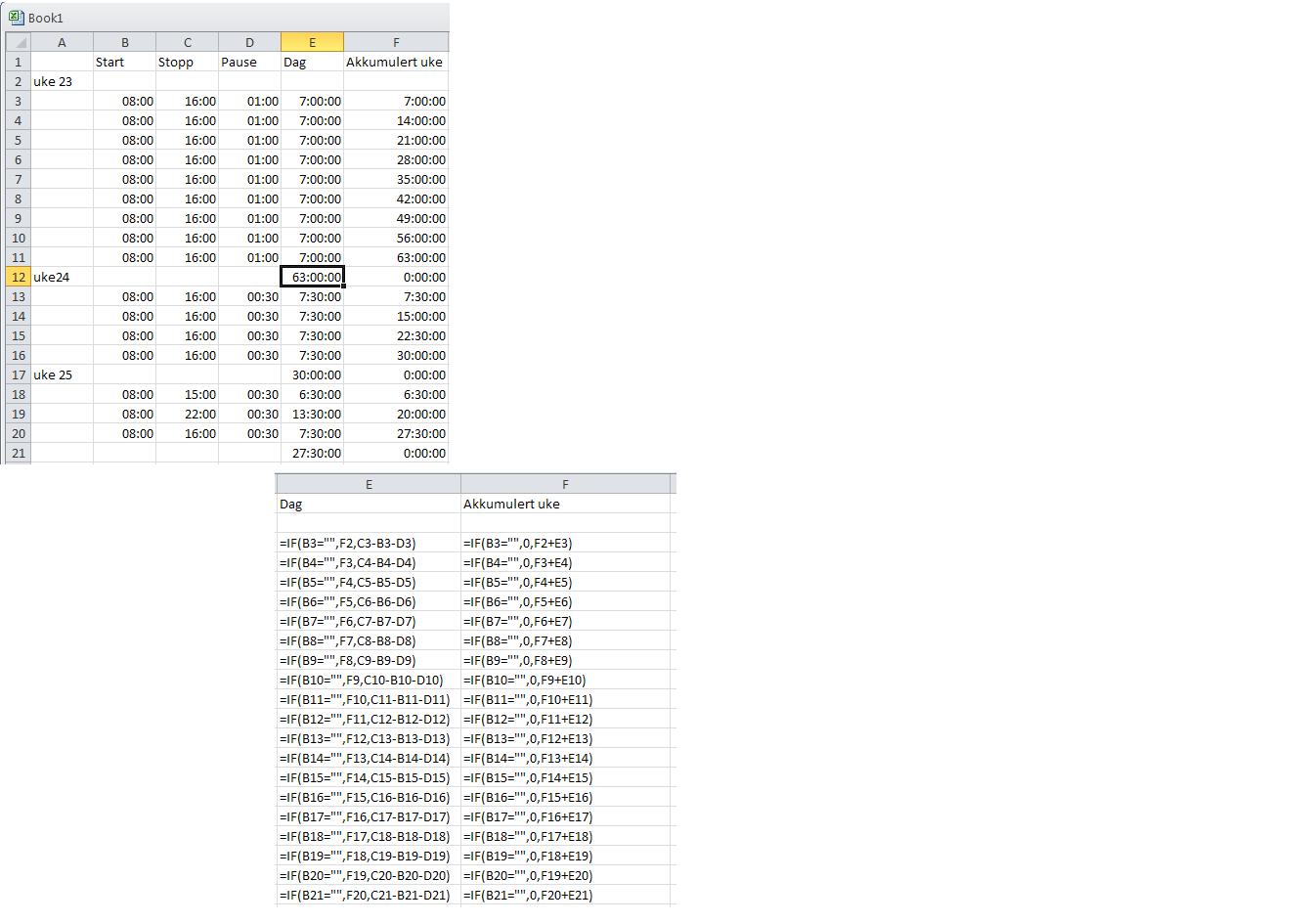1307x924 pixels.
Task: Click the 15:00 stop time cell
Action: [188, 394]
